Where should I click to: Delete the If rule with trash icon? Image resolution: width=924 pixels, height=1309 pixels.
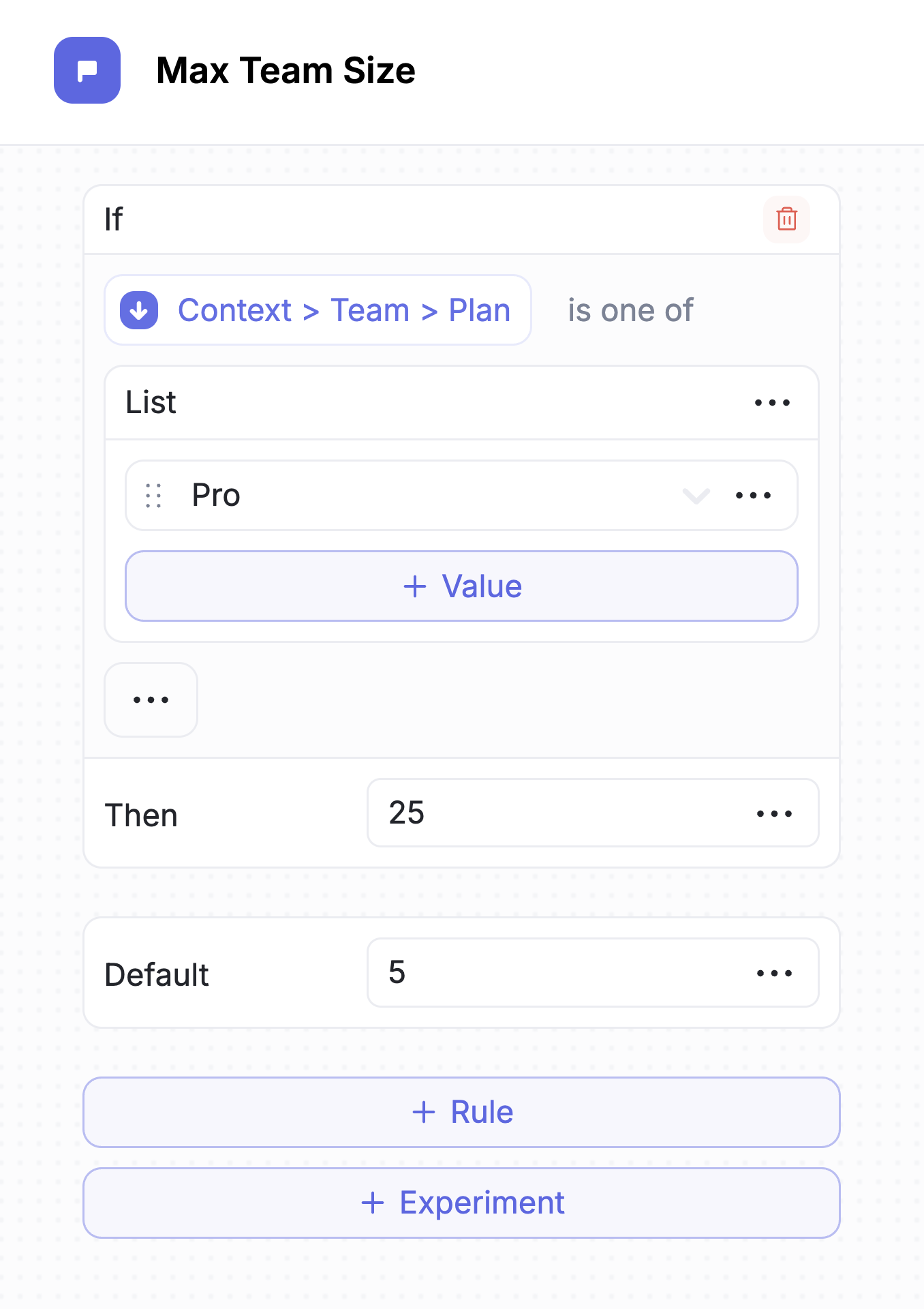click(x=786, y=220)
